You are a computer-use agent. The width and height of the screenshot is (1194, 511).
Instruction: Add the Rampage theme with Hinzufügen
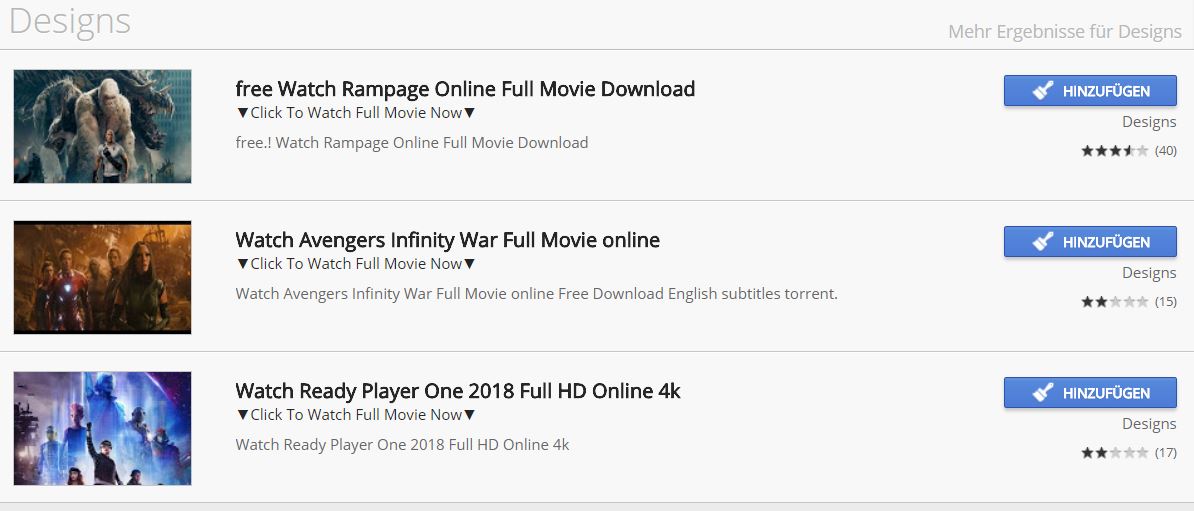(x=1091, y=91)
